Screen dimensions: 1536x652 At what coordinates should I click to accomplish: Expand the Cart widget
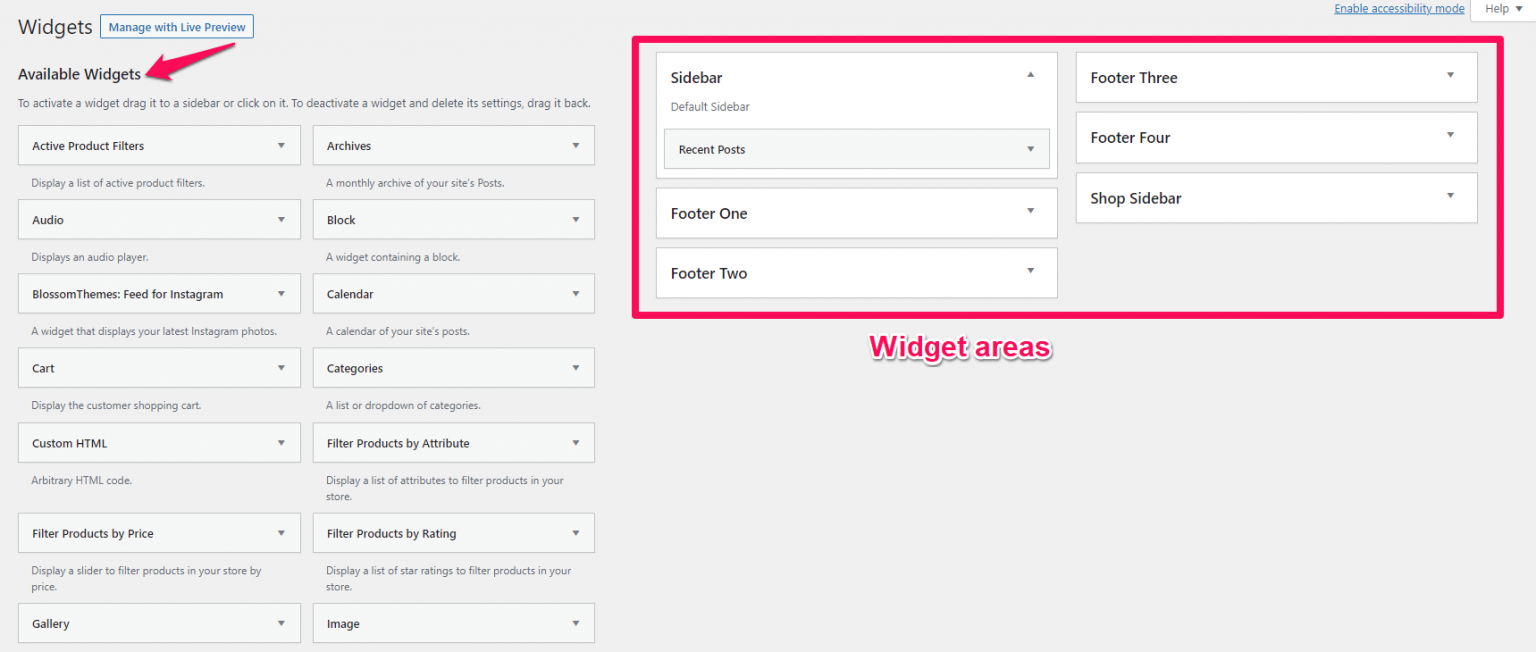(x=283, y=367)
